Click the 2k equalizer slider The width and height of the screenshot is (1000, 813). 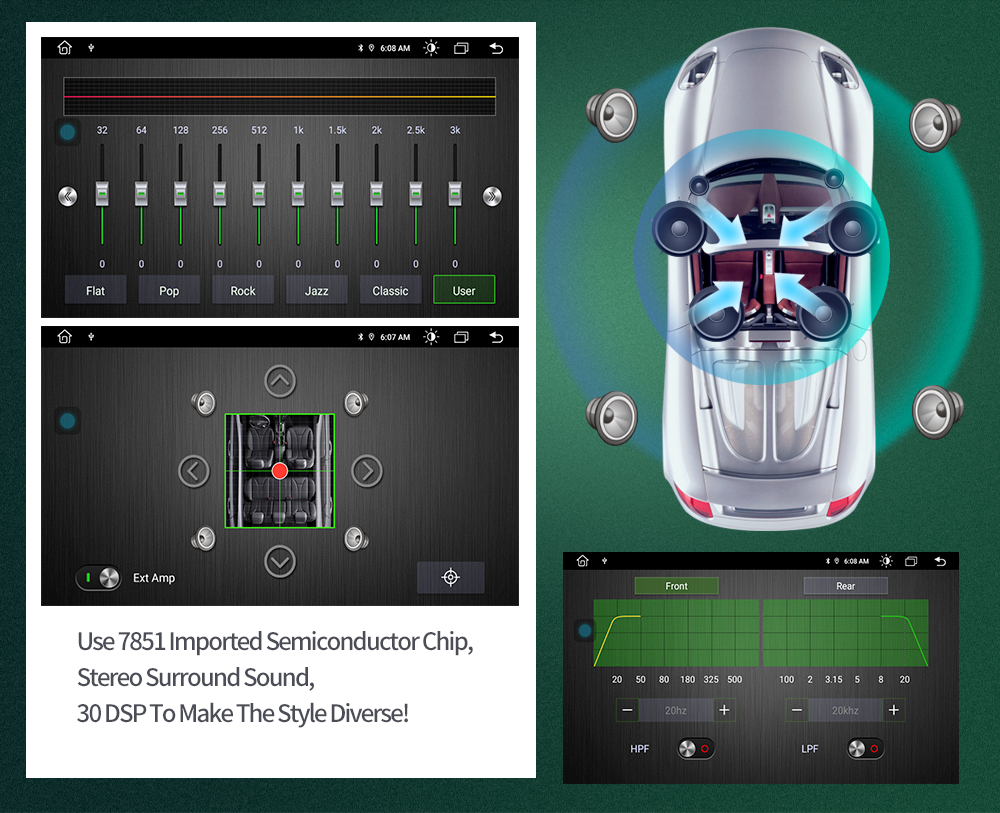pos(376,194)
